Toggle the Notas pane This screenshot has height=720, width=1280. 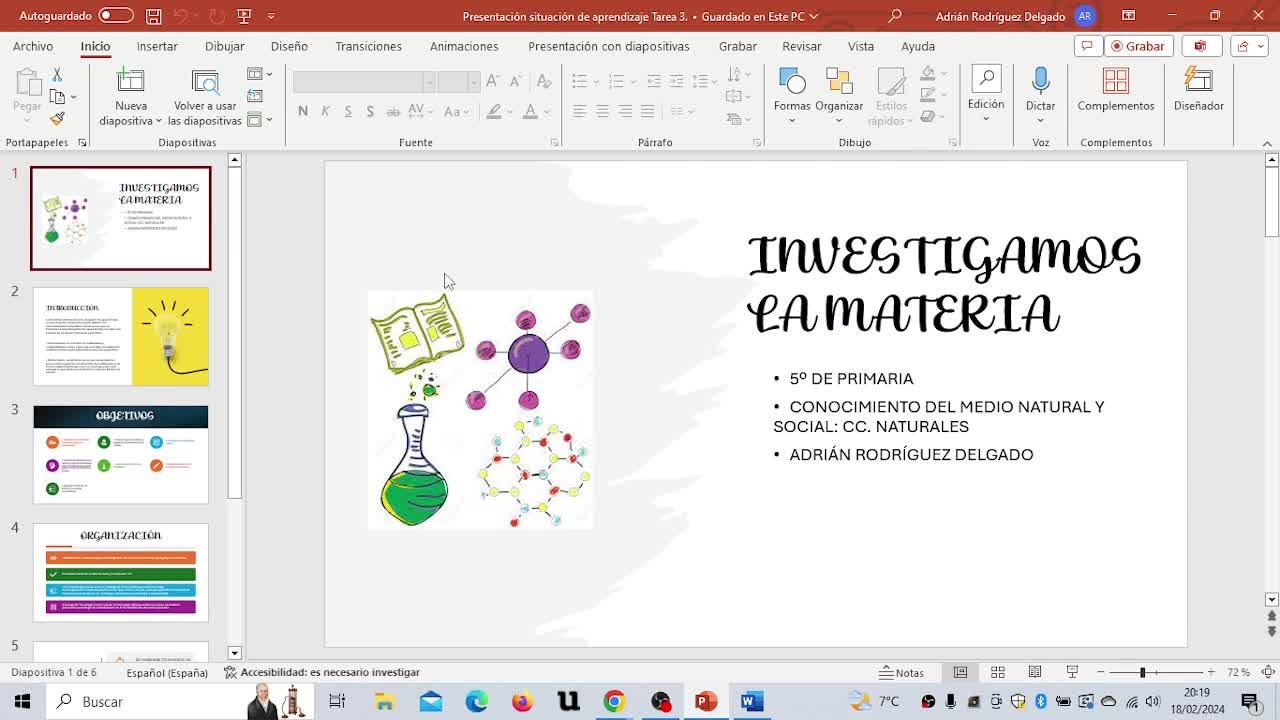pos(901,672)
